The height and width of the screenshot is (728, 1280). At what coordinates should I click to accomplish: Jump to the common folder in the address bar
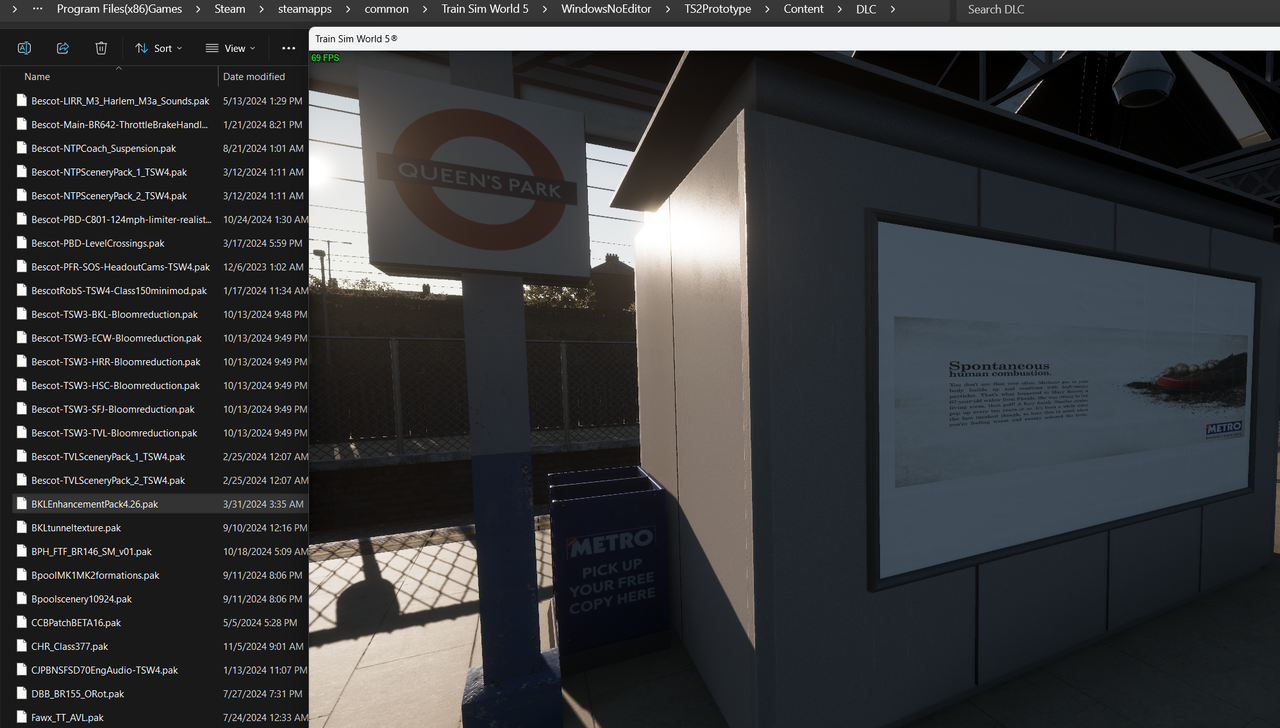pyautogui.click(x=387, y=9)
